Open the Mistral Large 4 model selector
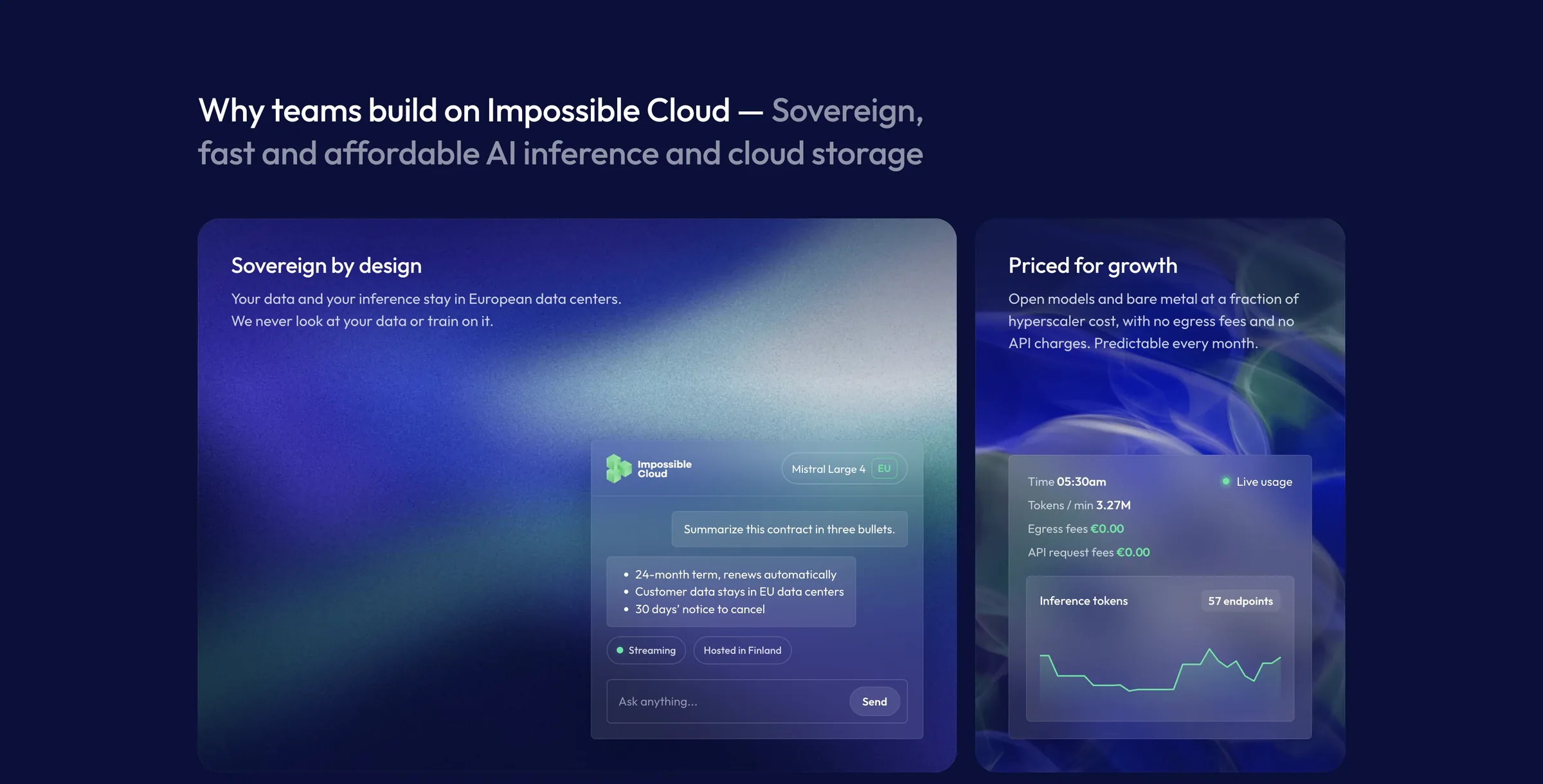The height and width of the screenshot is (784, 1543). point(844,468)
